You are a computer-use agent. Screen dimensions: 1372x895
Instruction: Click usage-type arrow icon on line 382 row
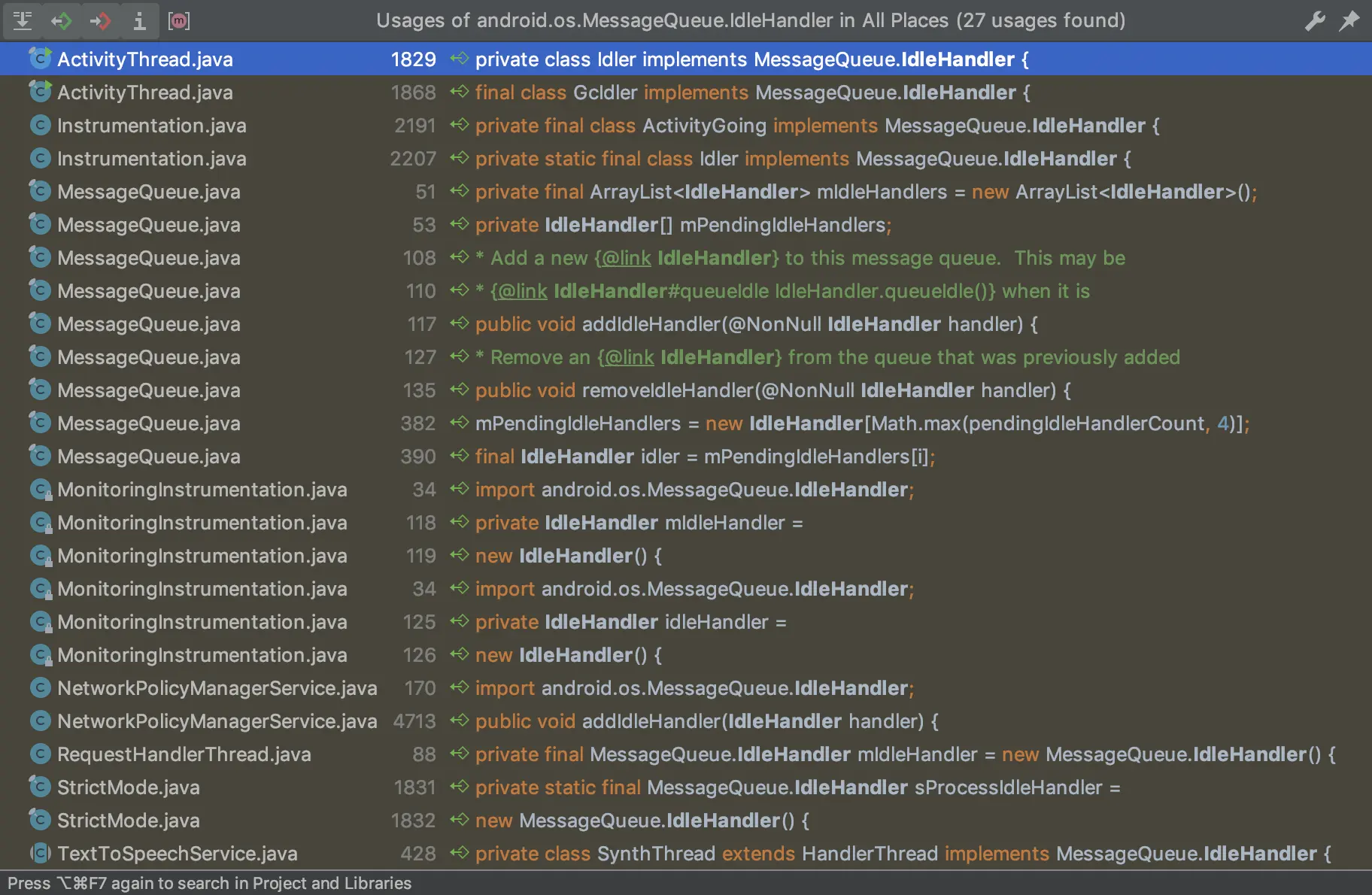click(x=460, y=423)
